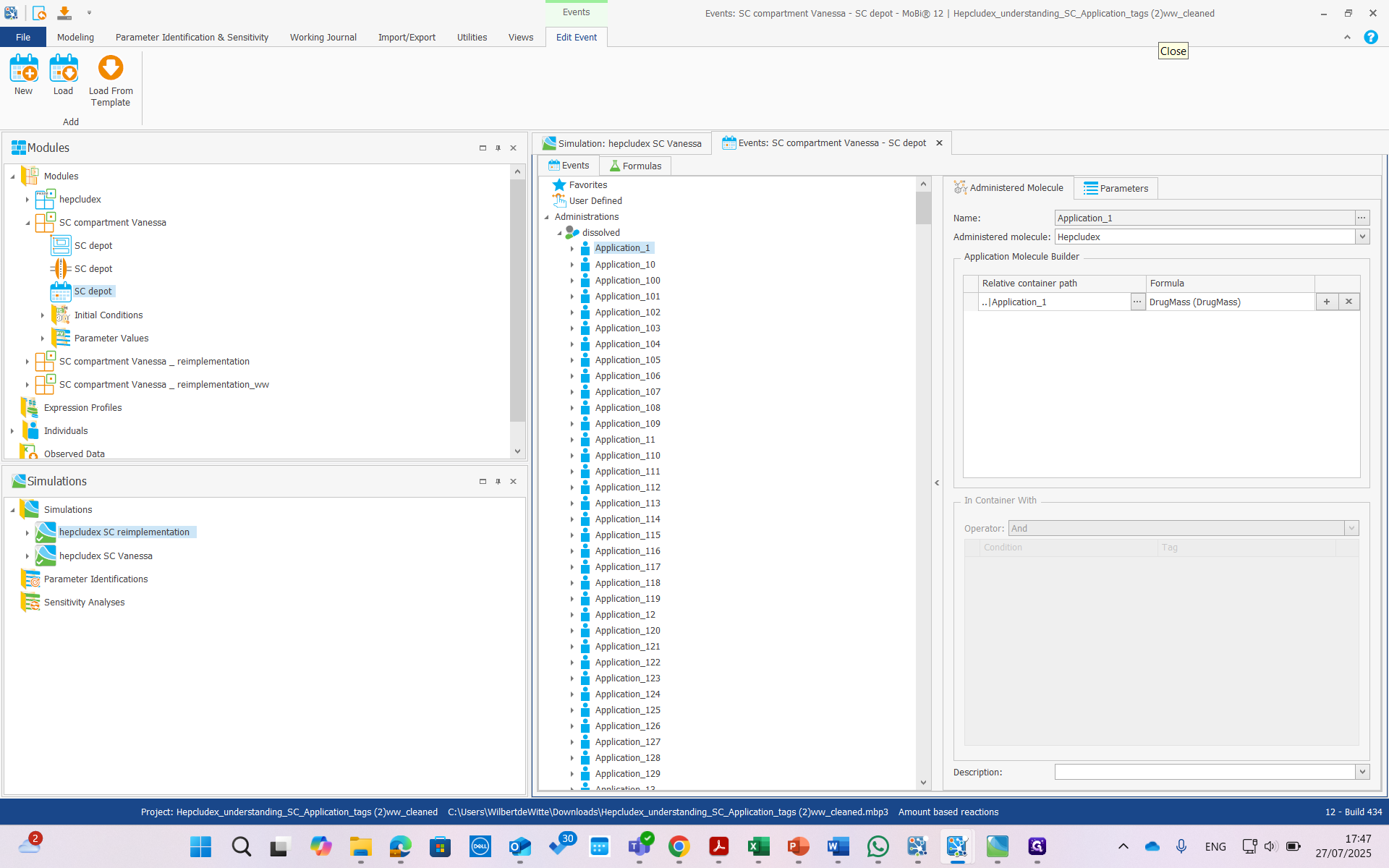Screen dimensions: 1389x868
Task: Click the ellipsis to edit the container path
Action: 1137,302
